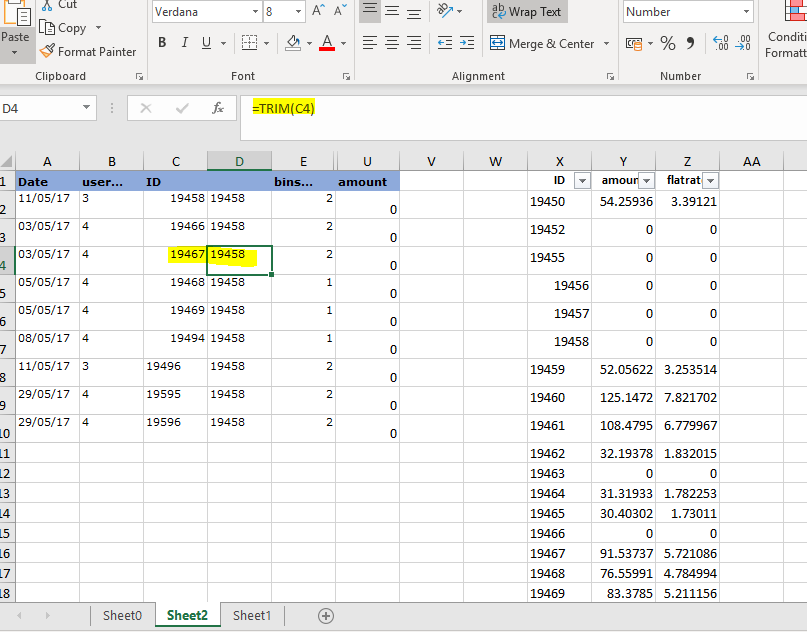This screenshot has width=807, height=632.
Task: Toggle Underline formatting
Action: point(206,43)
